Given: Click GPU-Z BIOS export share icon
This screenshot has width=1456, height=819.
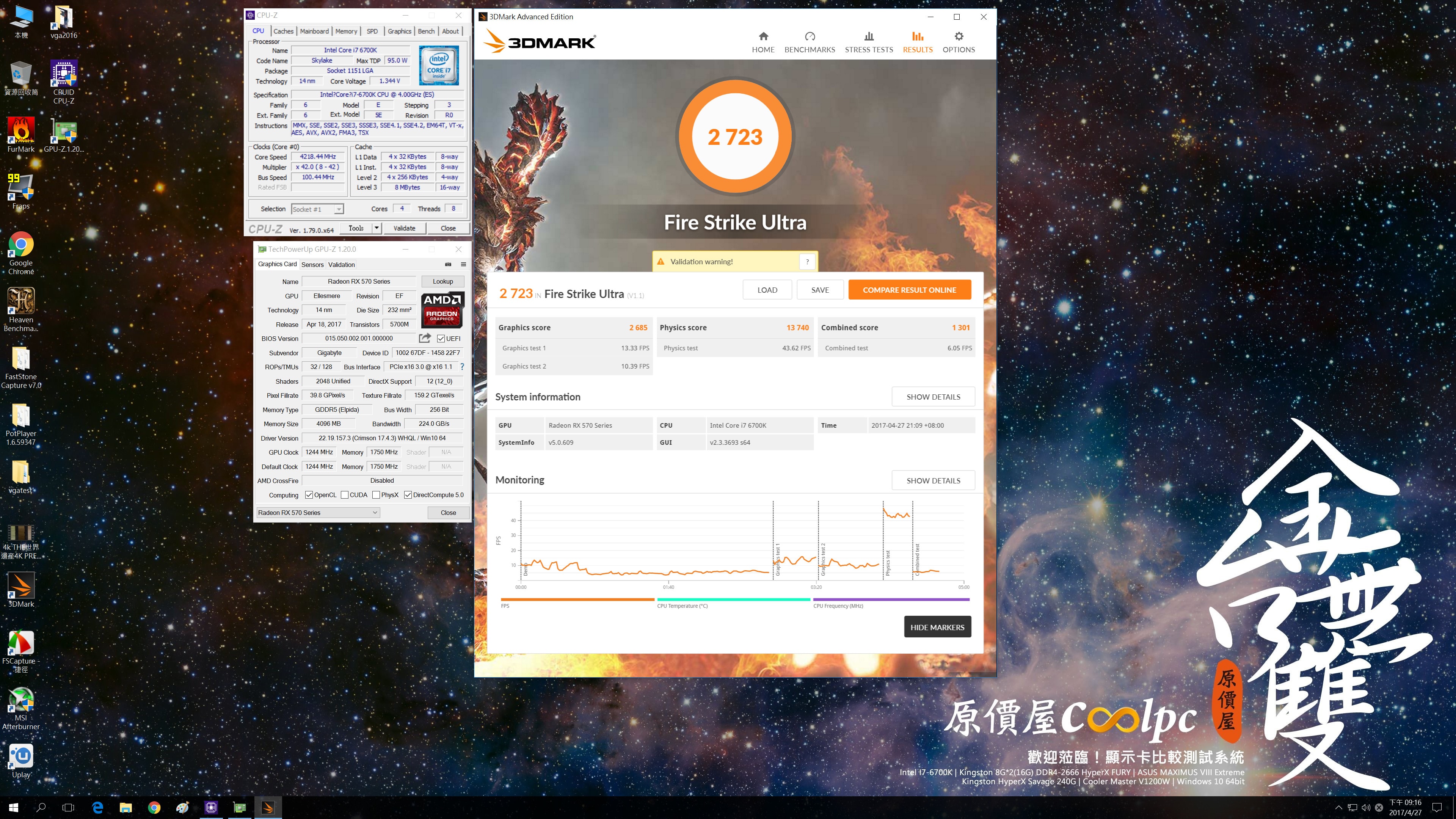Looking at the screenshot, I should coord(425,338).
